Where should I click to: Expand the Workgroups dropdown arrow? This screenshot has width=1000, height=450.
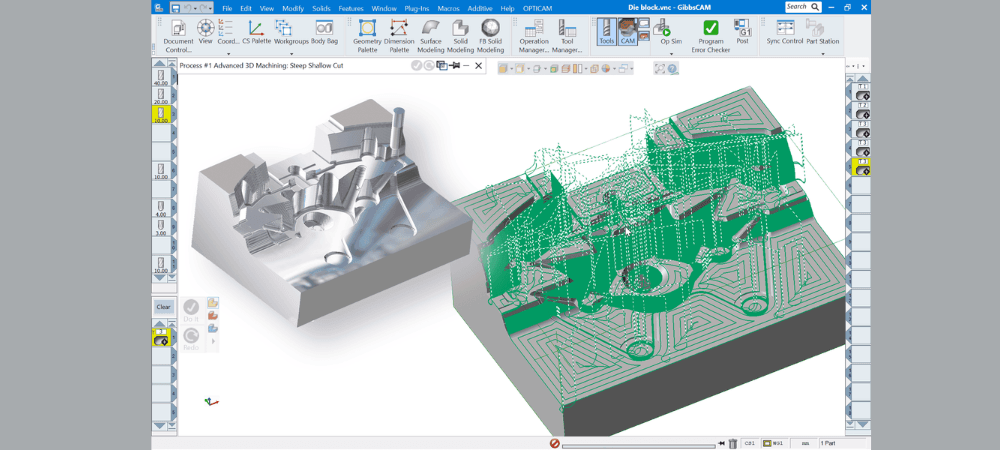290,54
